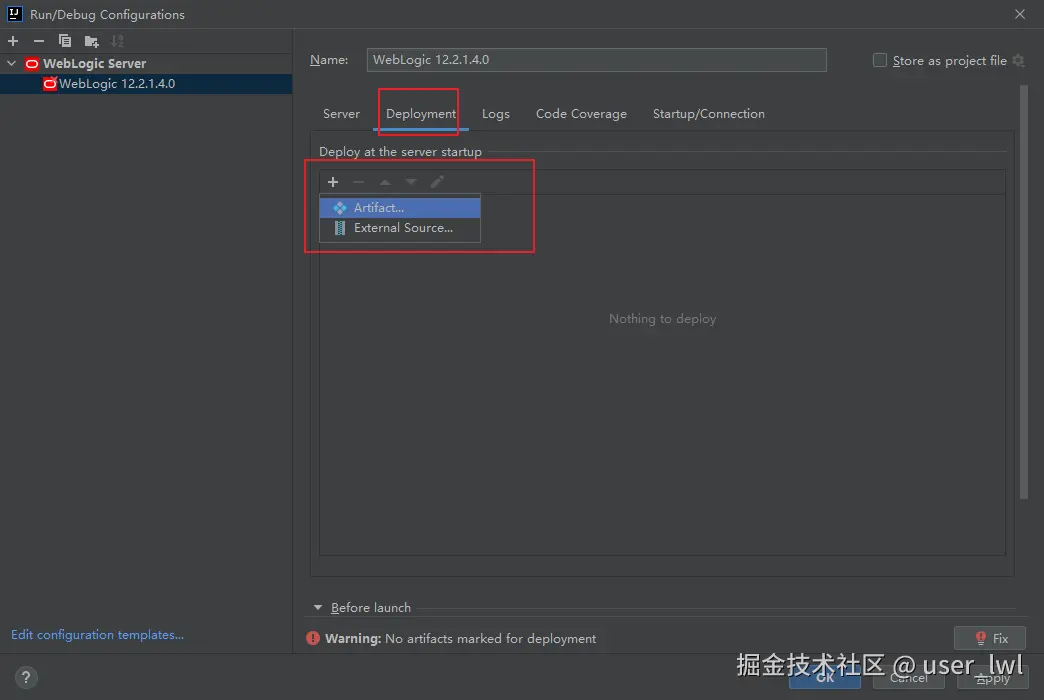
Task: Select the WebLogic 12.2.1.4.0 tree item
Action: point(146,83)
